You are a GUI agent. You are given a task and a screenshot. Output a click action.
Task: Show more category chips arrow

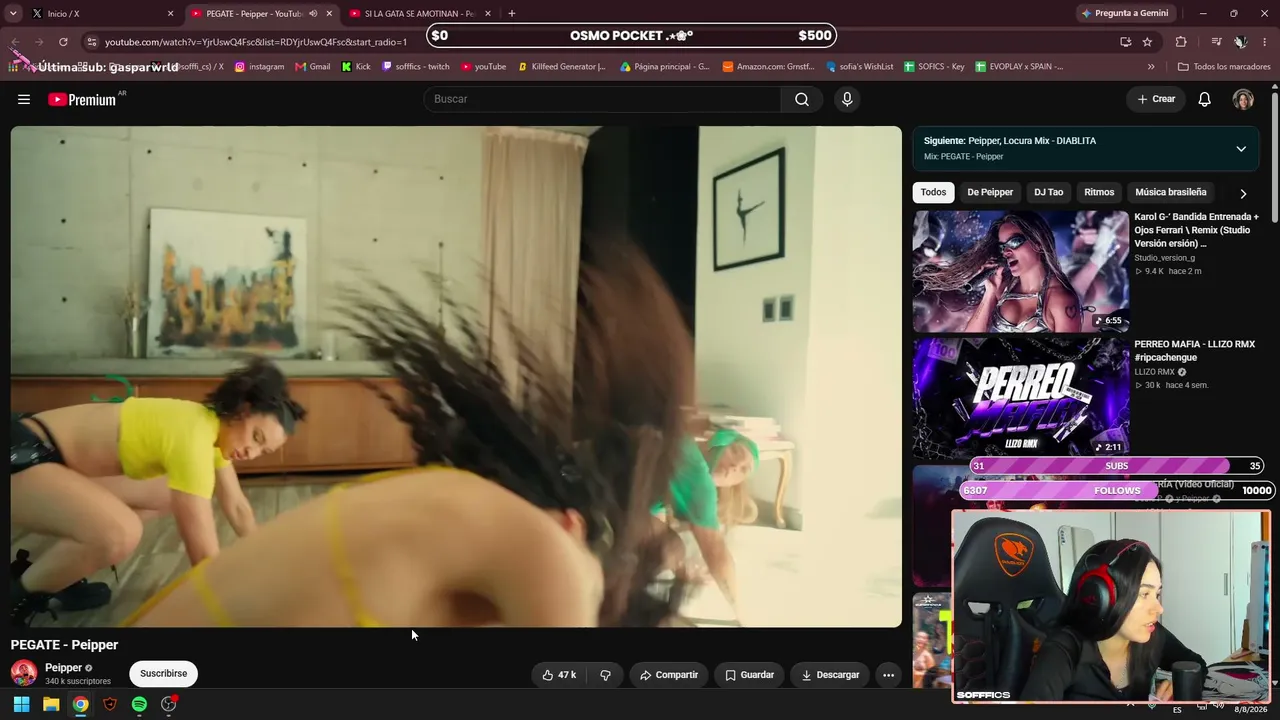[1243, 193]
